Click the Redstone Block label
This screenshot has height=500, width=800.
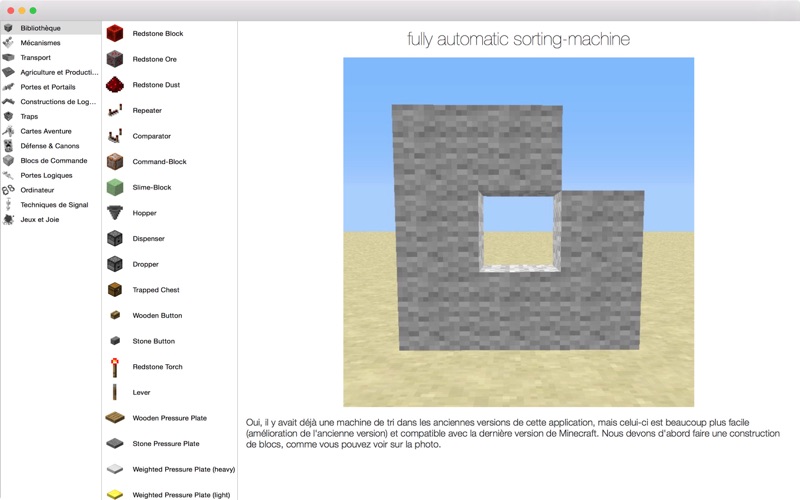[158, 34]
